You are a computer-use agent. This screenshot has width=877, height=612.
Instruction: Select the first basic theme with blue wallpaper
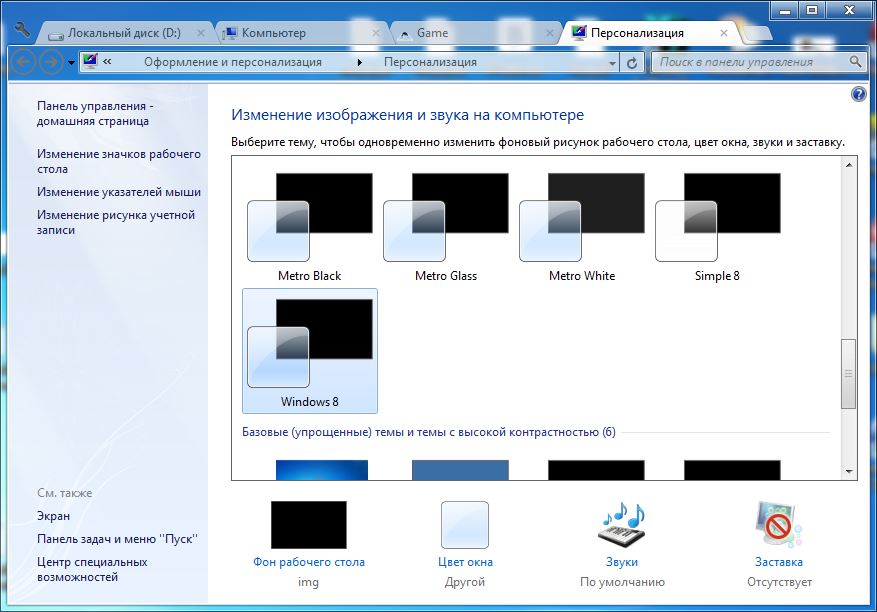322,470
